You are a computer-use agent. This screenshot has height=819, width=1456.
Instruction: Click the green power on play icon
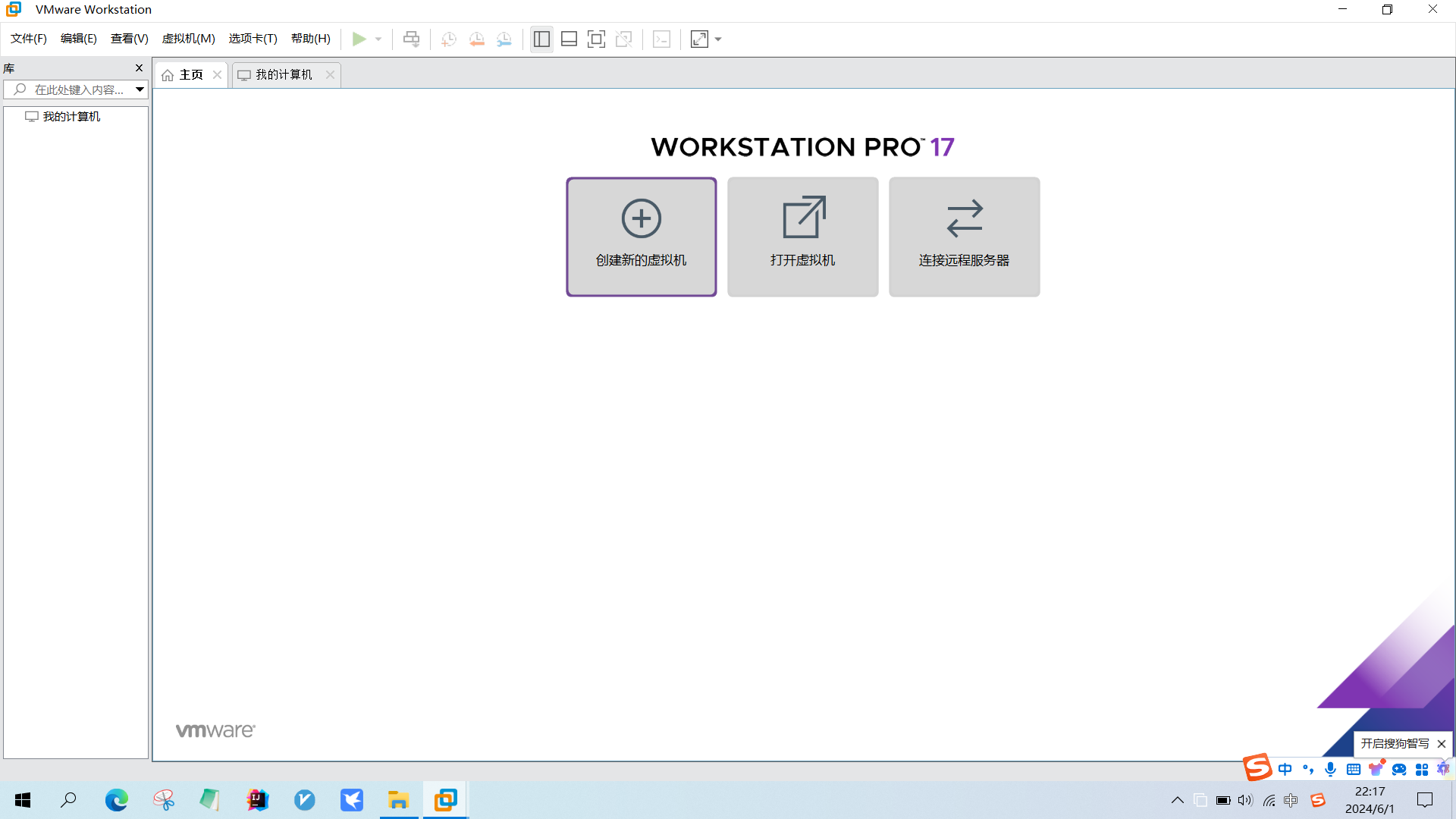359,39
